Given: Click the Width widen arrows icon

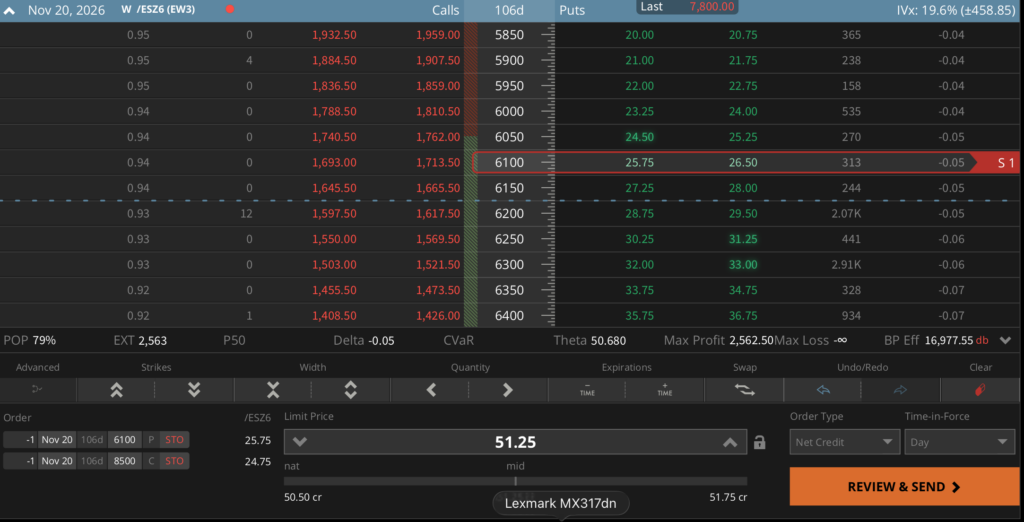Looking at the screenshot, I should 351,390.
